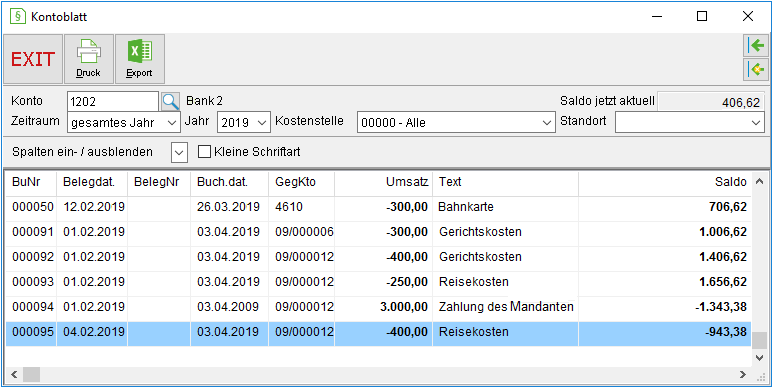Click the upper green left-arrow icon

pyautogui.click(x=756, y=46)
